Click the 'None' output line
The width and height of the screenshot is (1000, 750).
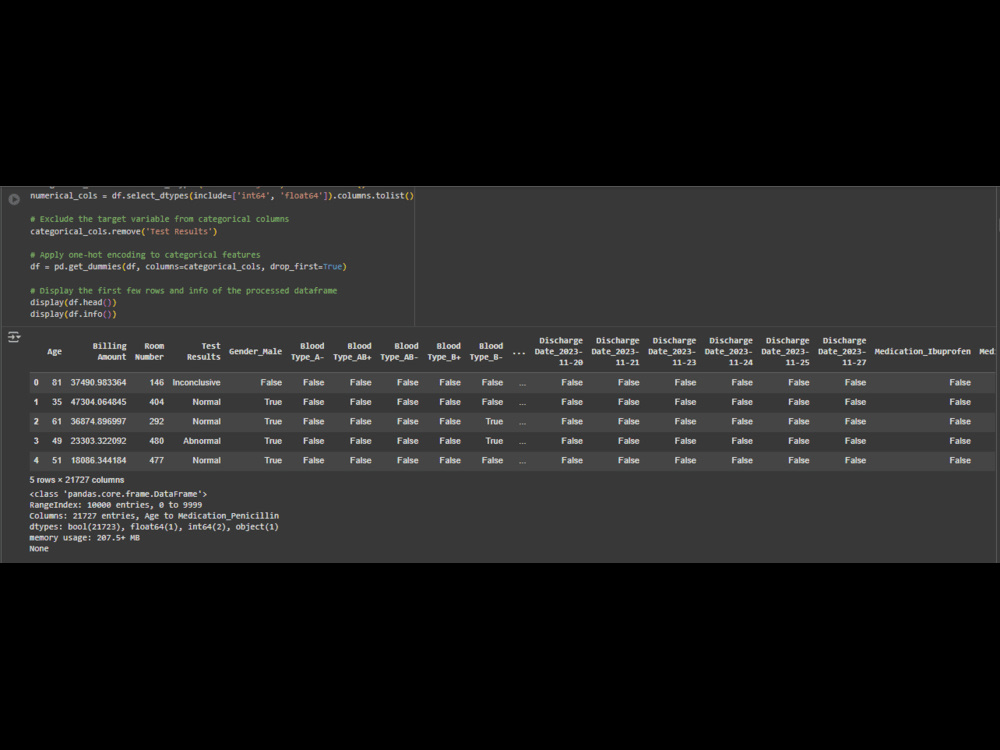[38, 548]
